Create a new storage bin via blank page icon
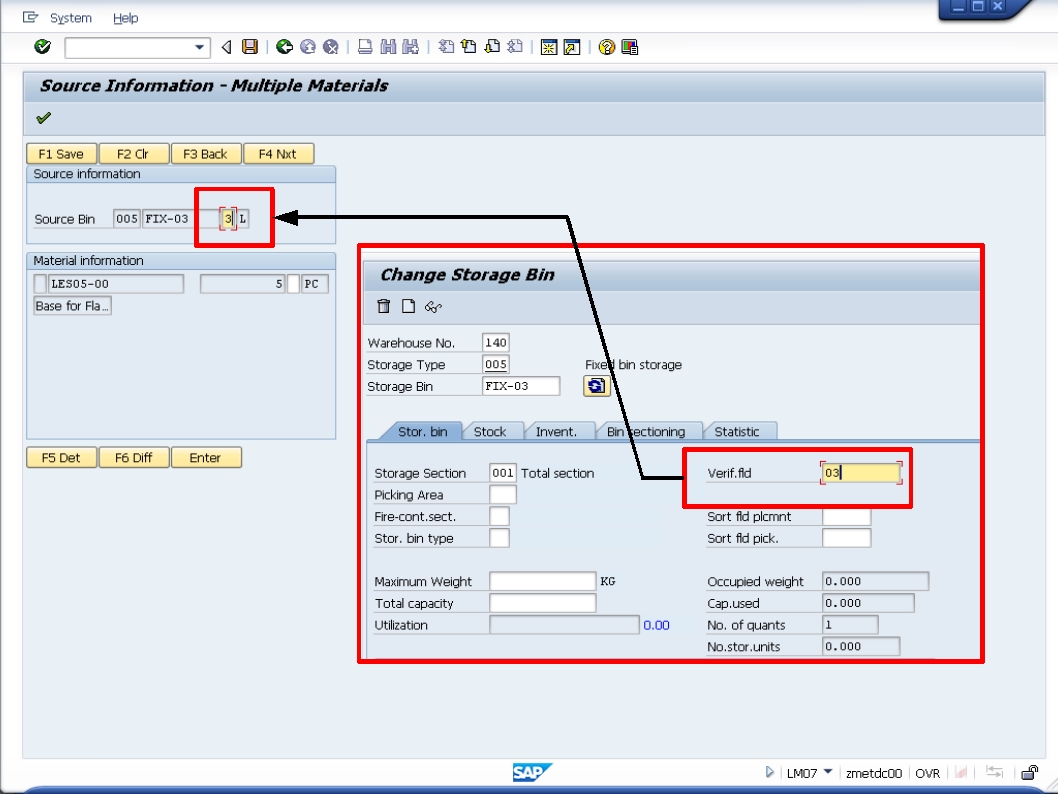Image resolution: width=1058 pixels, height=794 pixels. click(407, 307)
